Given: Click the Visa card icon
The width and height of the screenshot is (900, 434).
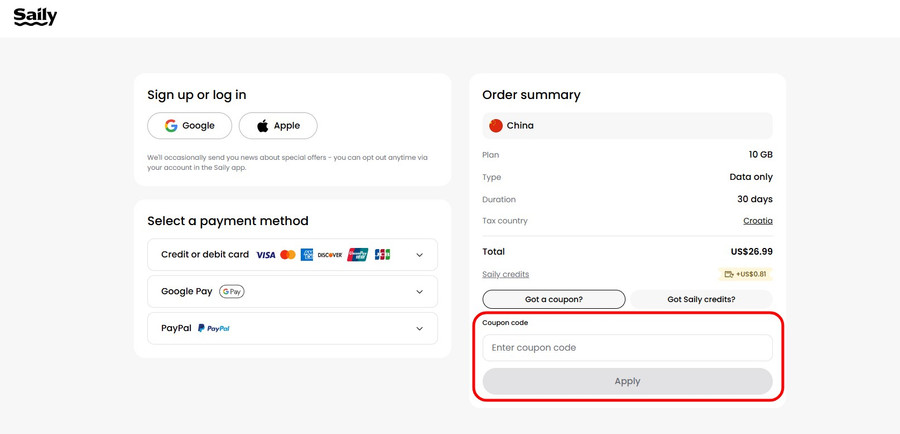Looking at the screenshot, I should coord(265,255).
